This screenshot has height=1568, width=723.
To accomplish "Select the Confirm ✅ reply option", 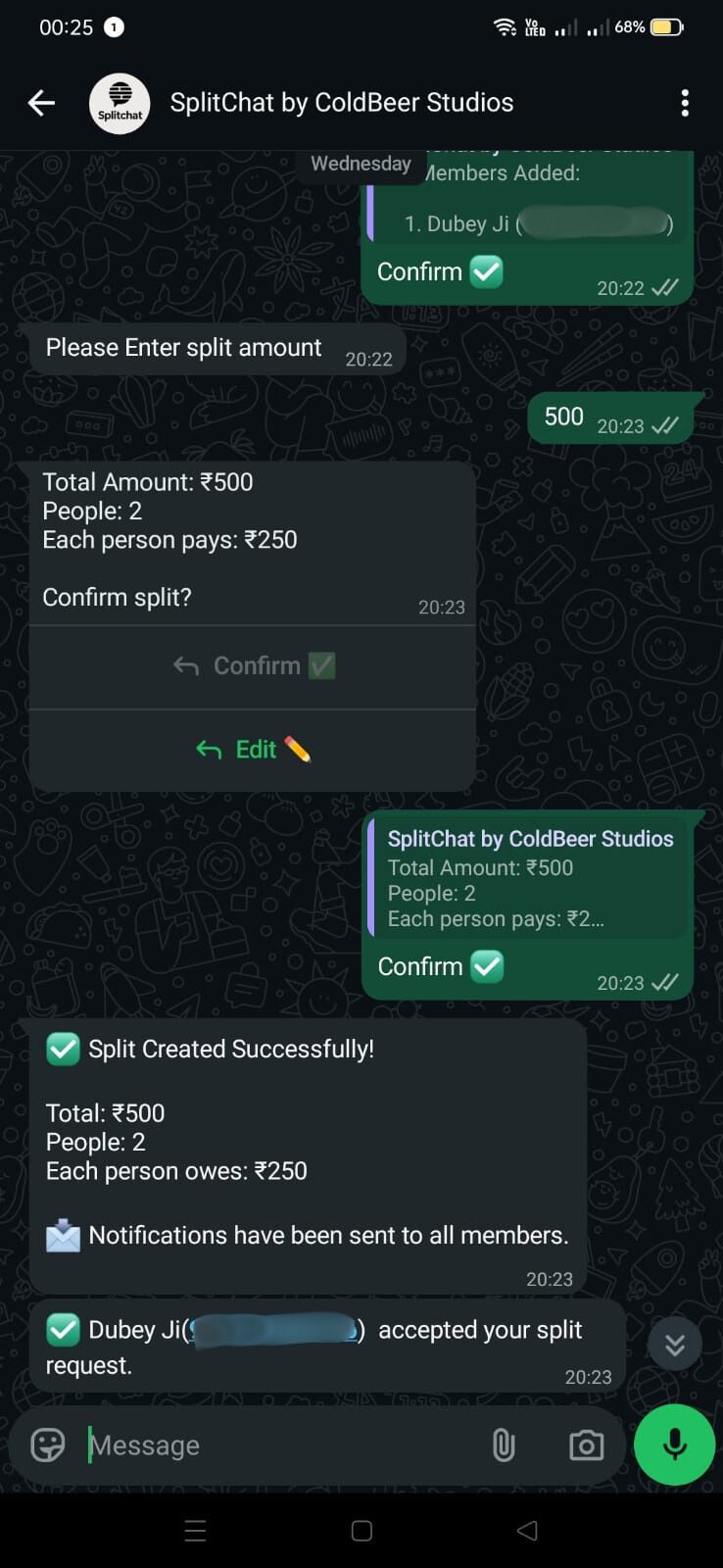I will [253, 665].
